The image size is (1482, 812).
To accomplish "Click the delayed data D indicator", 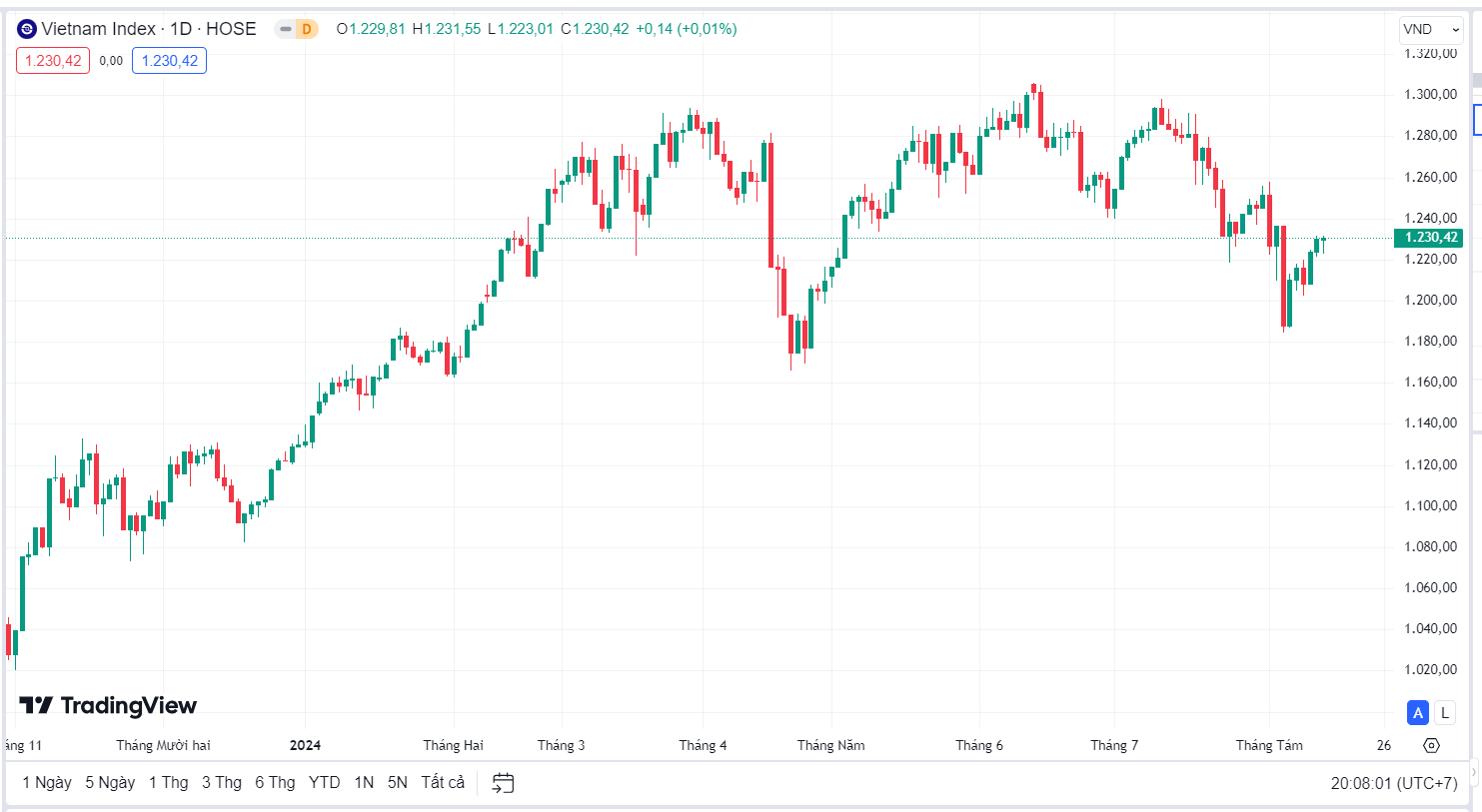I will tap(307, 29).
